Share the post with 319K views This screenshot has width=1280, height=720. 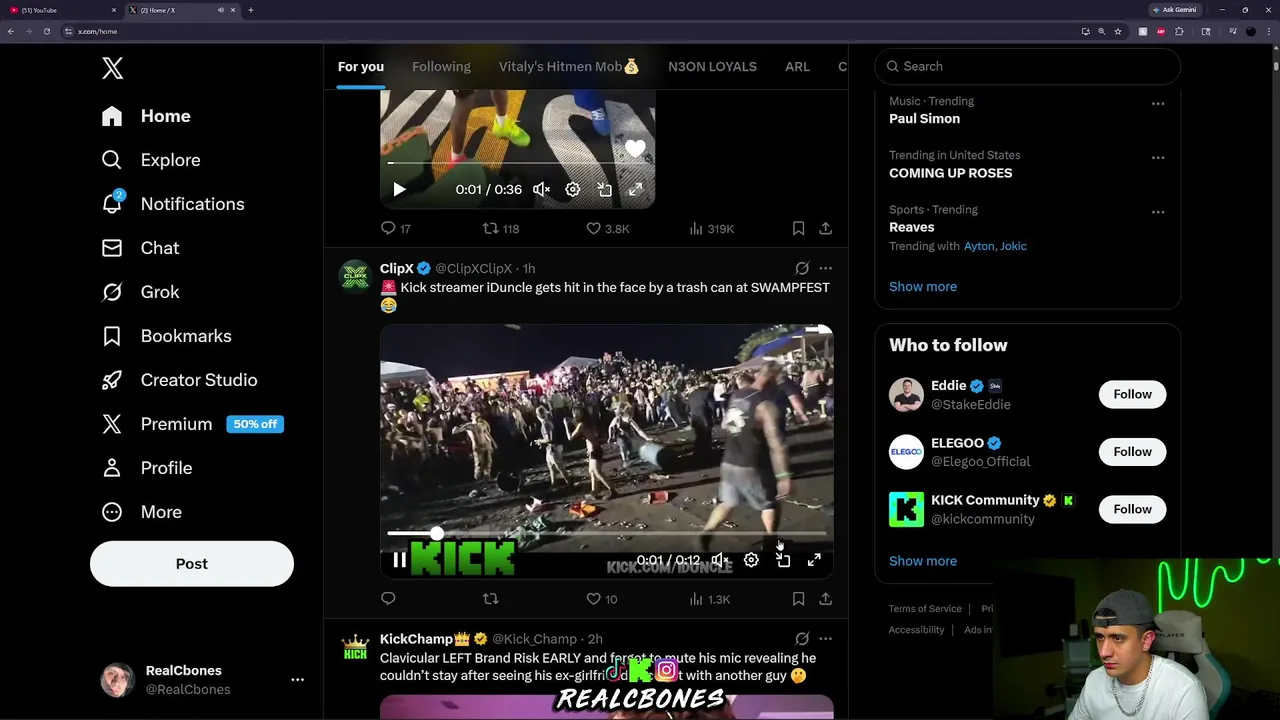[x=826, y=228]
